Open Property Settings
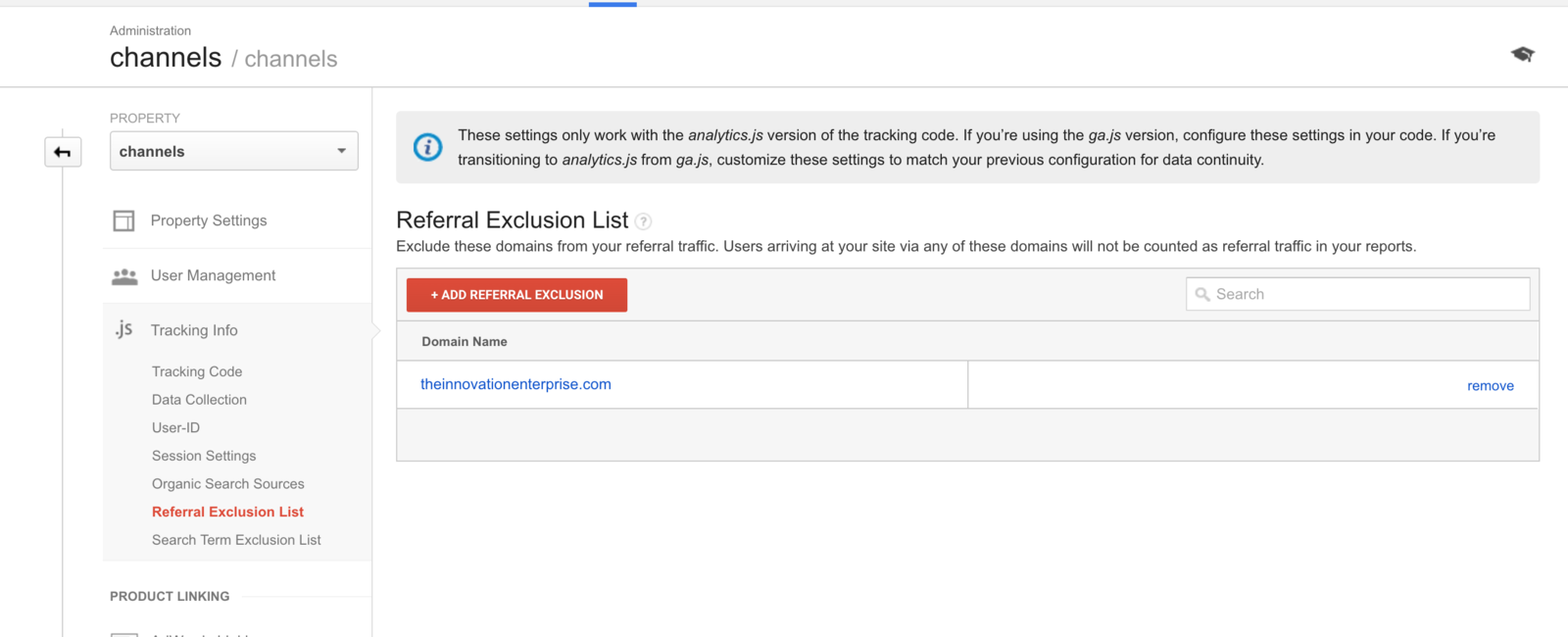Screen dimensions: 1568x637 pyautogui.click(x=209, y=220)
